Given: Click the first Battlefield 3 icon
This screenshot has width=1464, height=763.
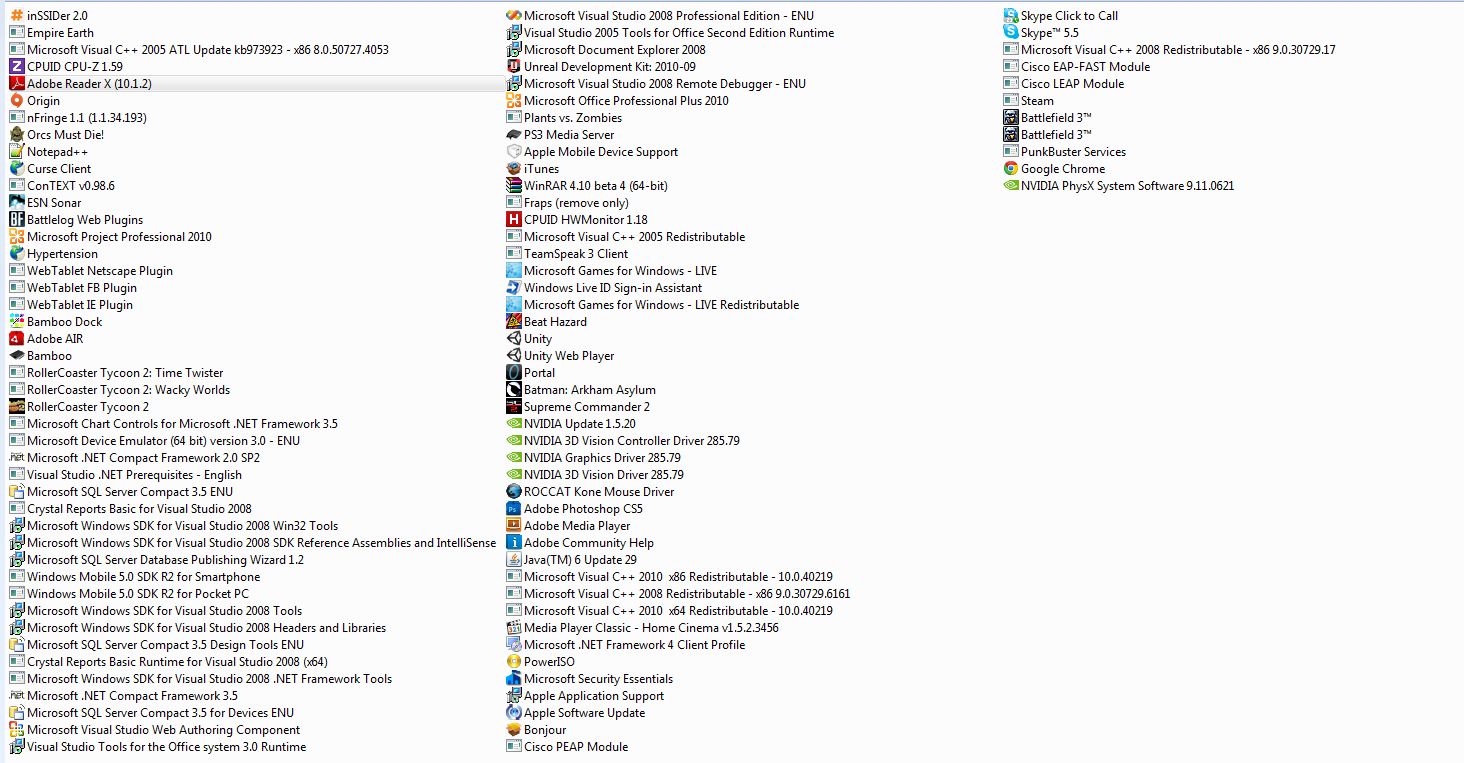Looking at the screenshot, I should [1011, 118].
